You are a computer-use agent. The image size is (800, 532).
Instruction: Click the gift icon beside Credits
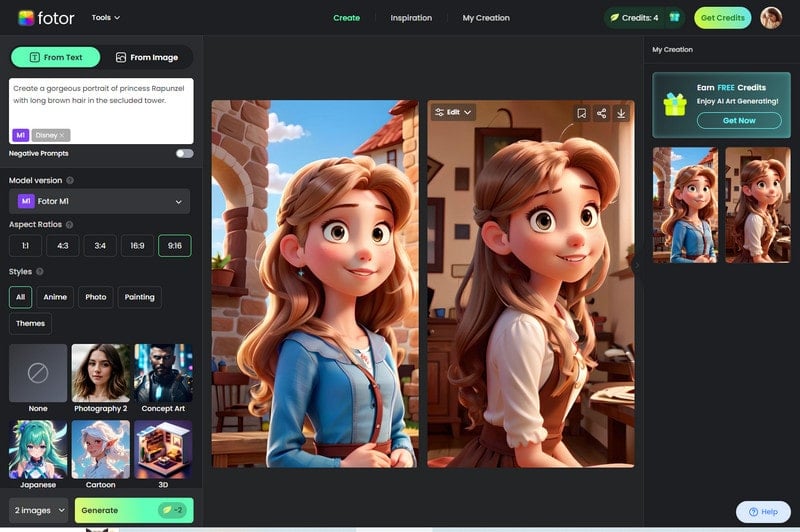coord(674,17)
